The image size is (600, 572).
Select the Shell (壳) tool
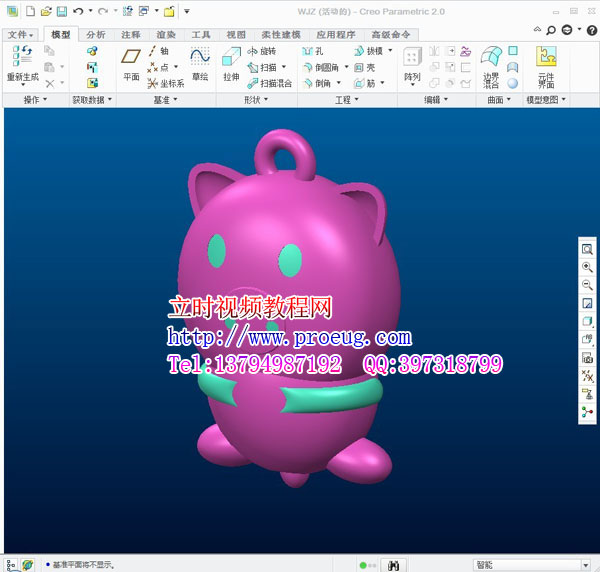click(x=364, y=68)
